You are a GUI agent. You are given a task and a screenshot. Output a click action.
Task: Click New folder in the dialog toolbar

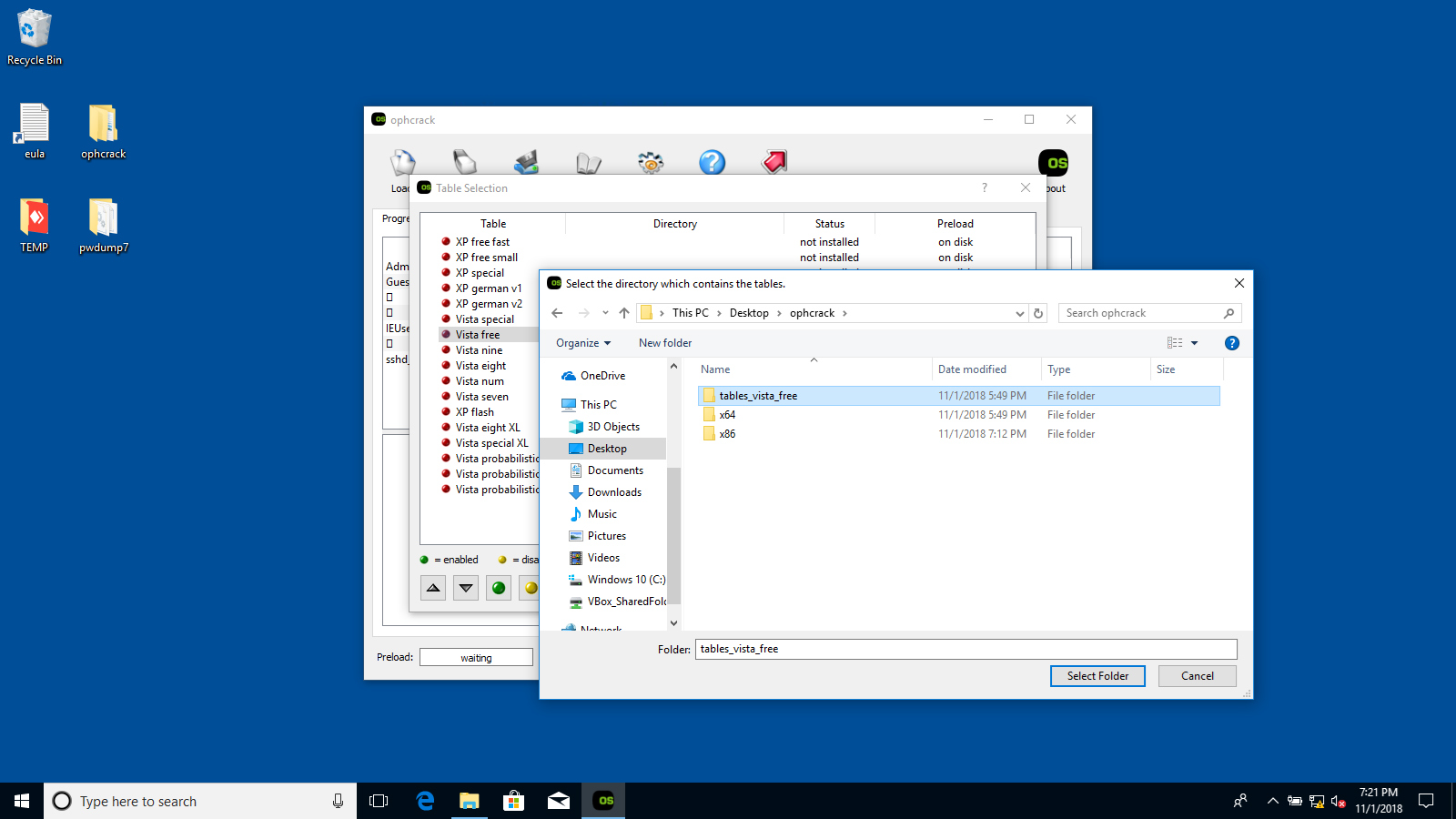pos(665,343)
